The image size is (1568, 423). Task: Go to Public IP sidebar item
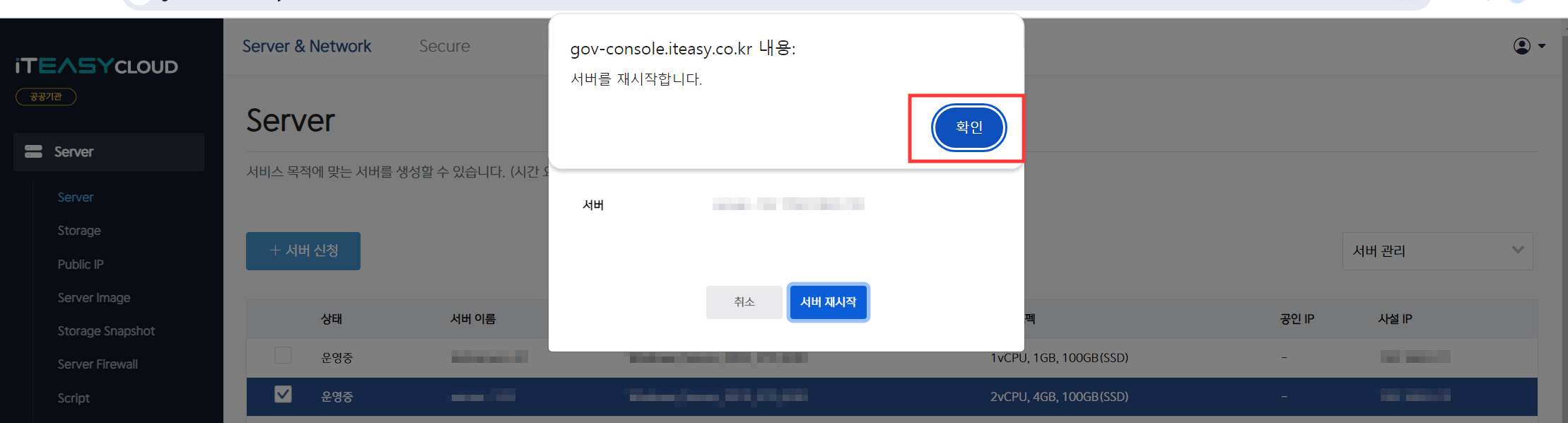tap(81, 264)
